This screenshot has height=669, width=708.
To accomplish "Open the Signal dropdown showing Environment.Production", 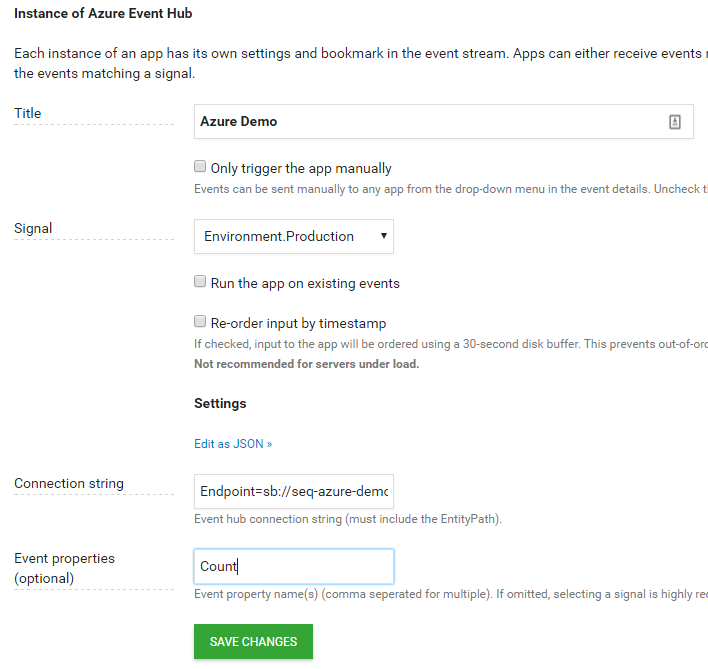I will [x=293, y=237].
